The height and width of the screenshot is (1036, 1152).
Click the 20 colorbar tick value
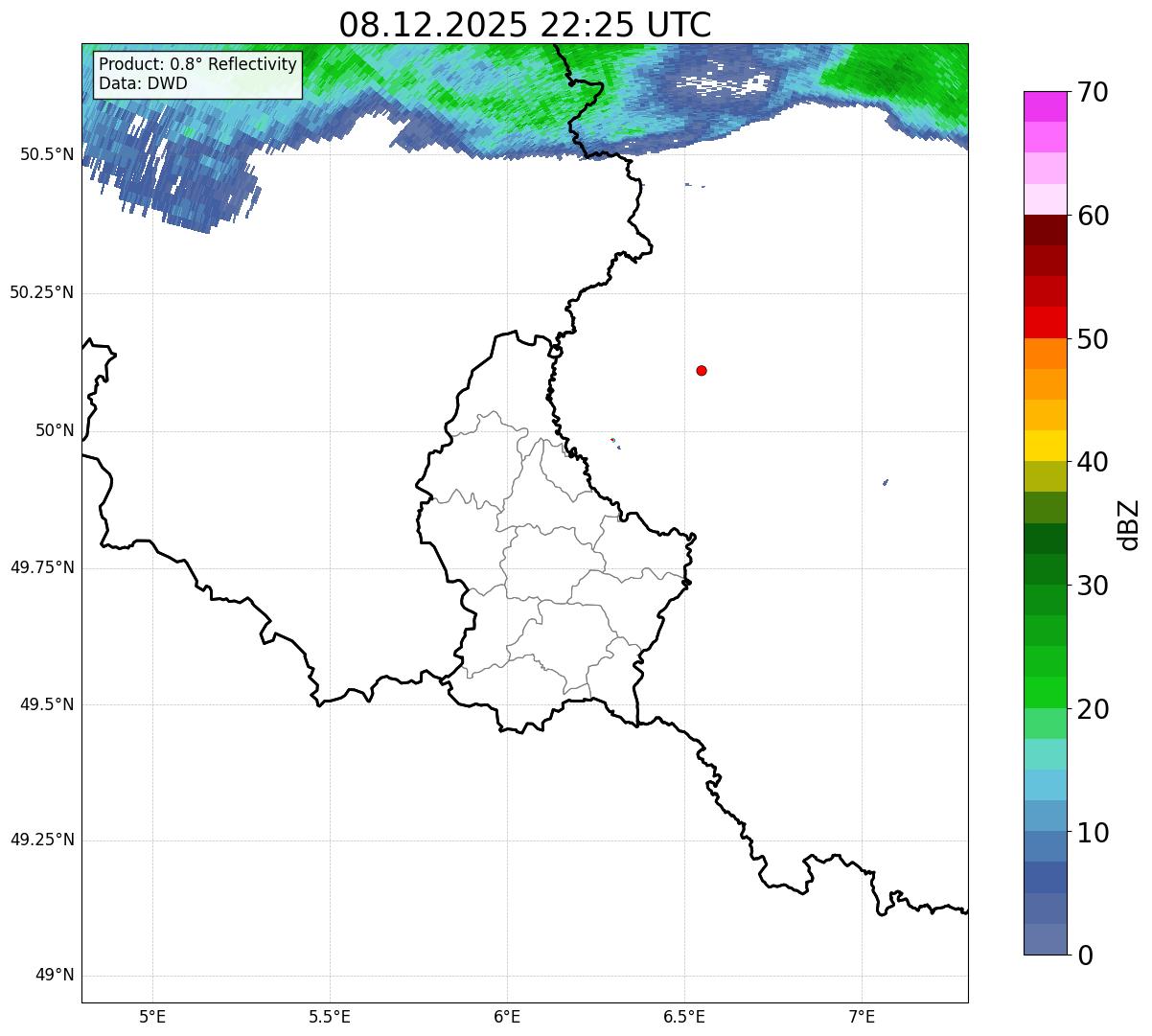coord(1093,709)
